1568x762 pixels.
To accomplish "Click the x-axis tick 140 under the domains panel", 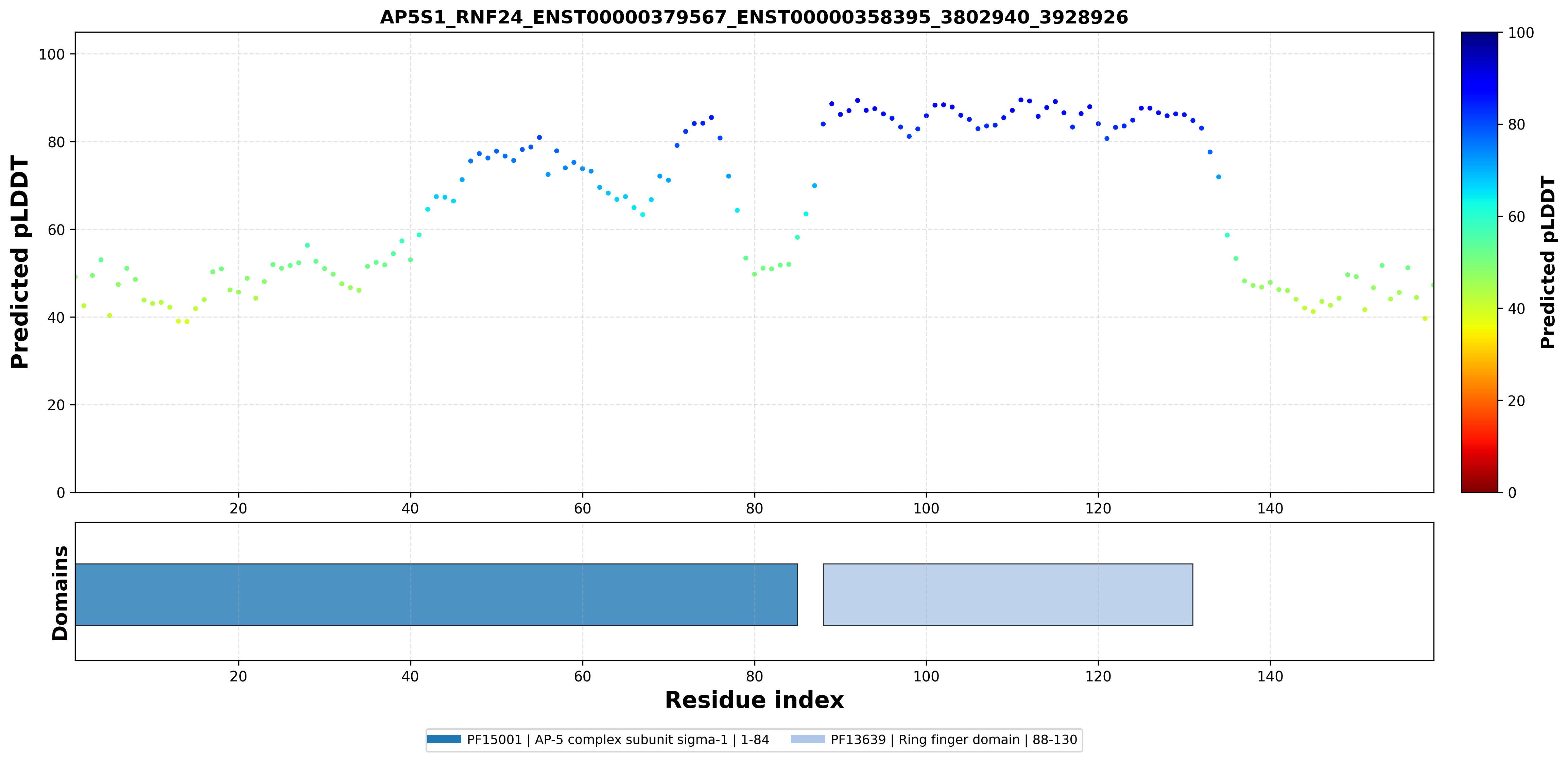I will tap(1270, 676).
